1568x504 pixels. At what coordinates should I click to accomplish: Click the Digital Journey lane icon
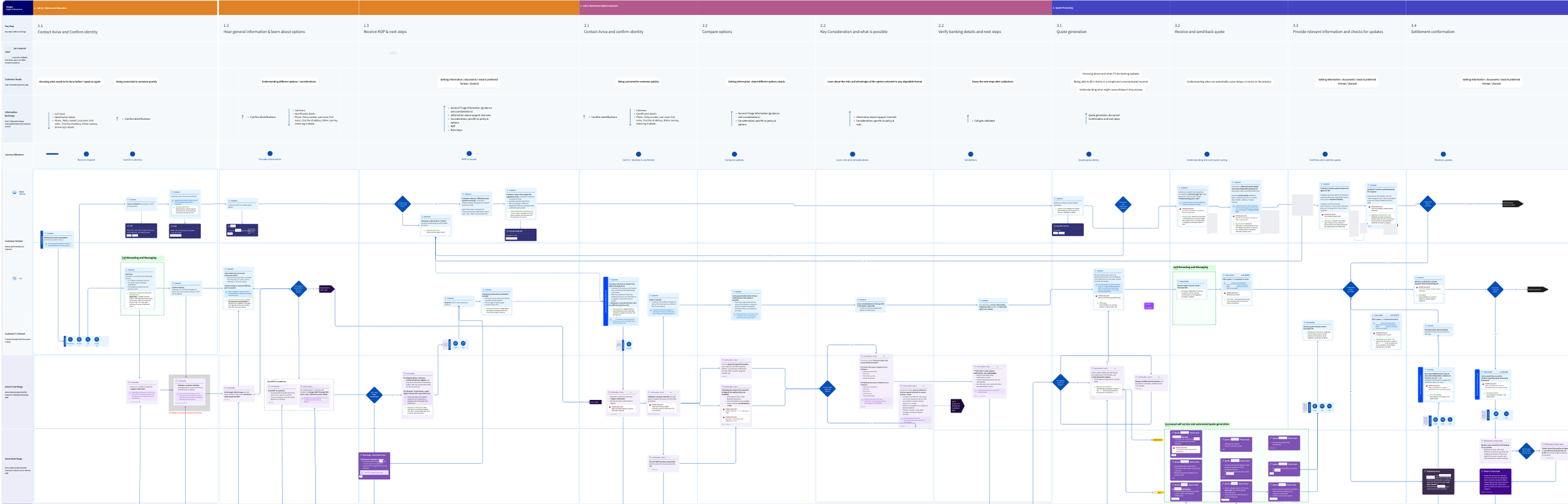click(x=14, y=192)
